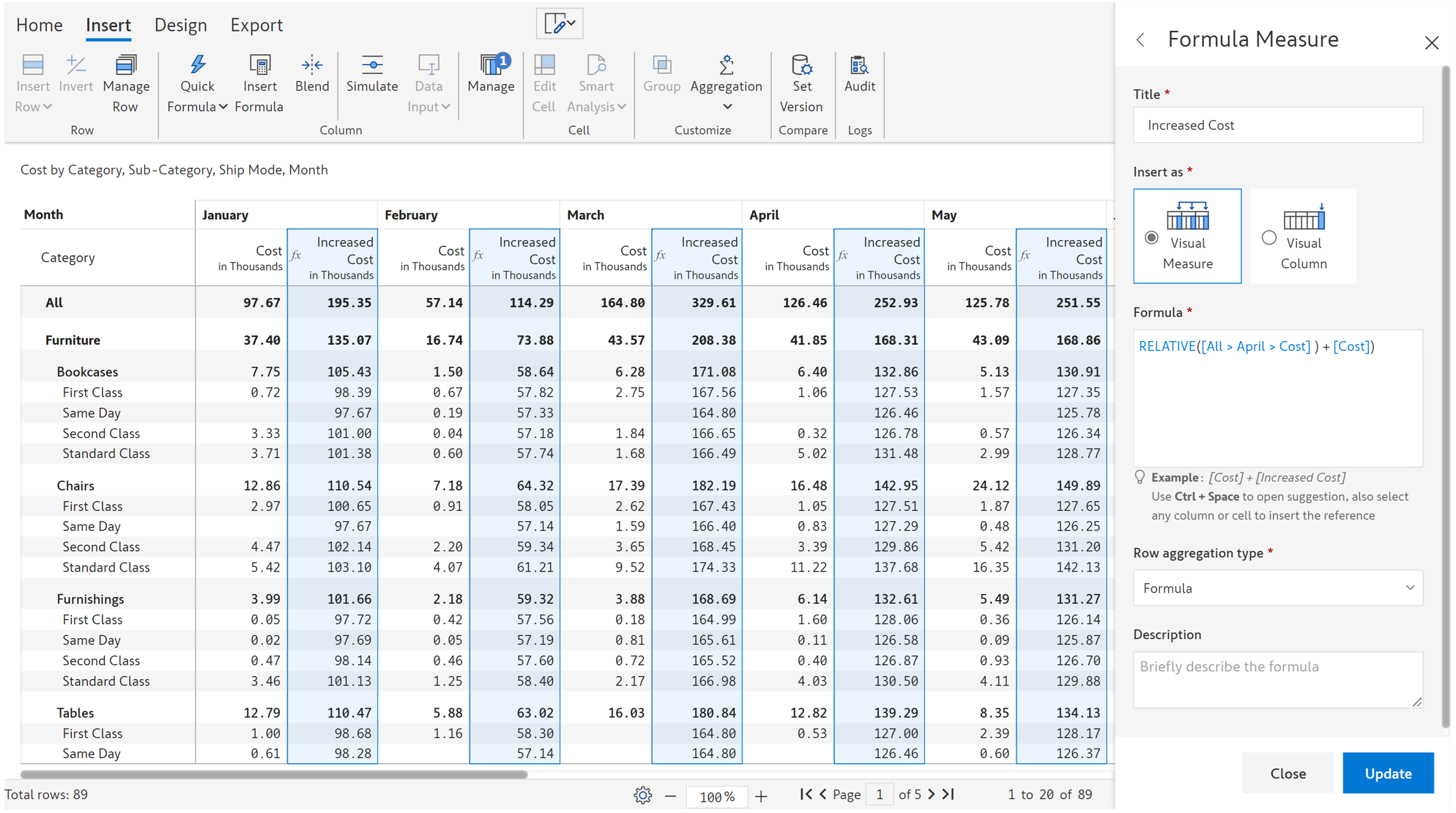The height and width of the screenshot is (813, 1456).
Task: Switch to the Design tab
Action: click(x=181, y=25)
